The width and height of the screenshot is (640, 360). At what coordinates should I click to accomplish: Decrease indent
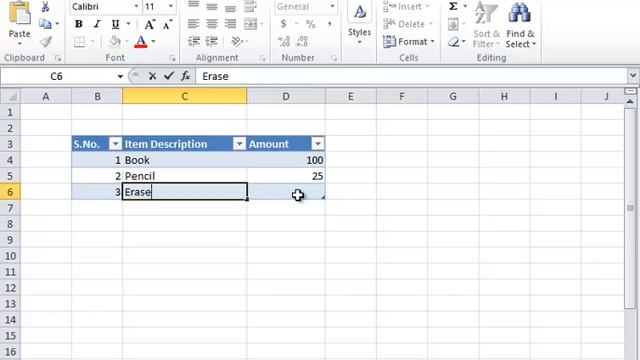[193, 41]
